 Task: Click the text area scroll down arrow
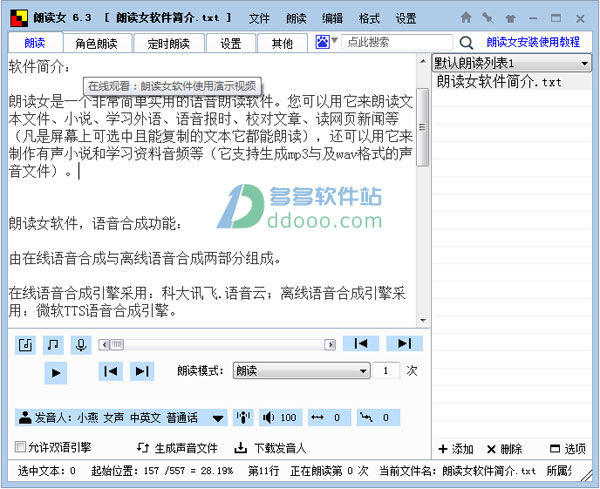(x=422, y=320)
